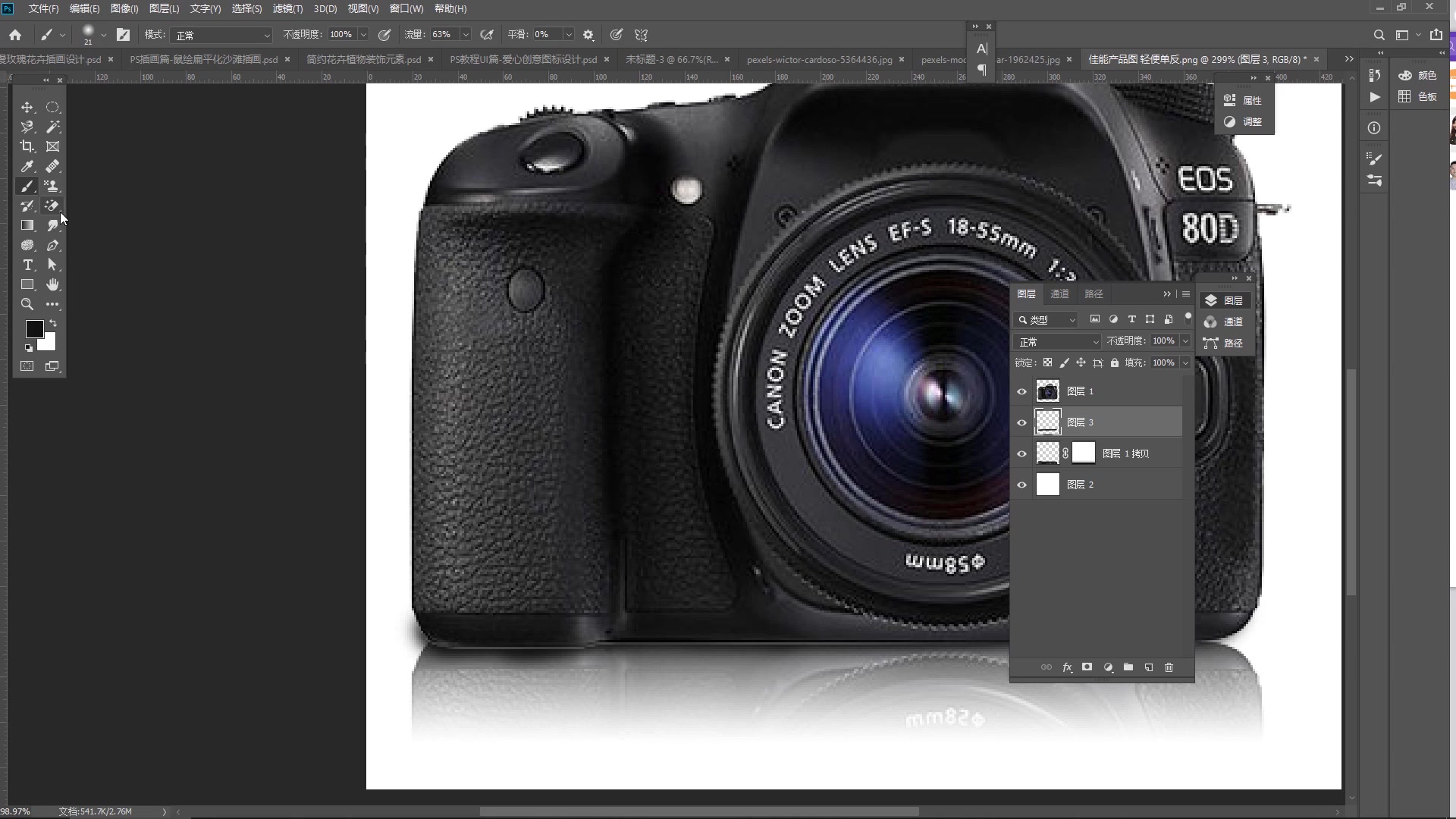Open the layer fill dropdown arrow

click(1185, 363)
